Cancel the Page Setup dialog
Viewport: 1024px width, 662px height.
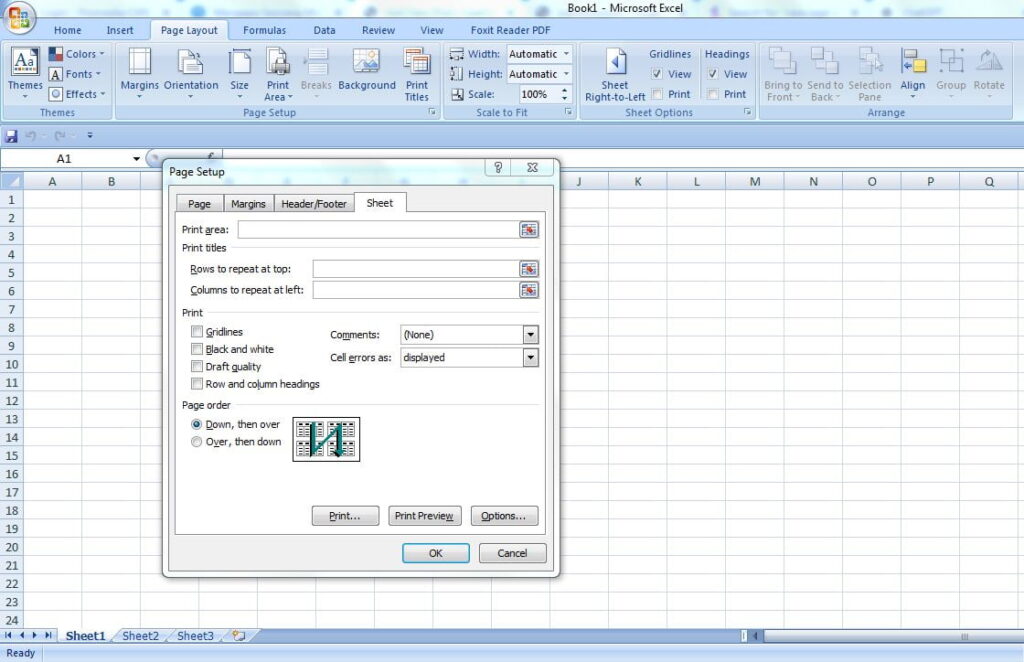pos(513,553)
